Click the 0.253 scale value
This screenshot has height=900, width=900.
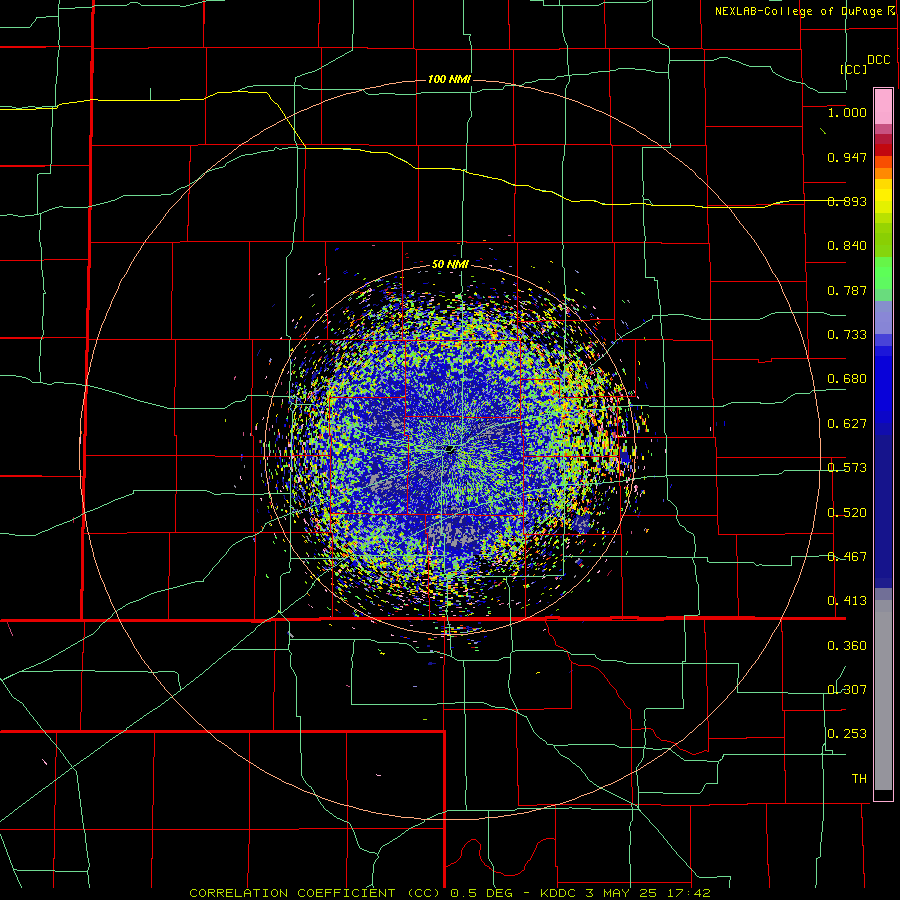(x=847, y=734)
